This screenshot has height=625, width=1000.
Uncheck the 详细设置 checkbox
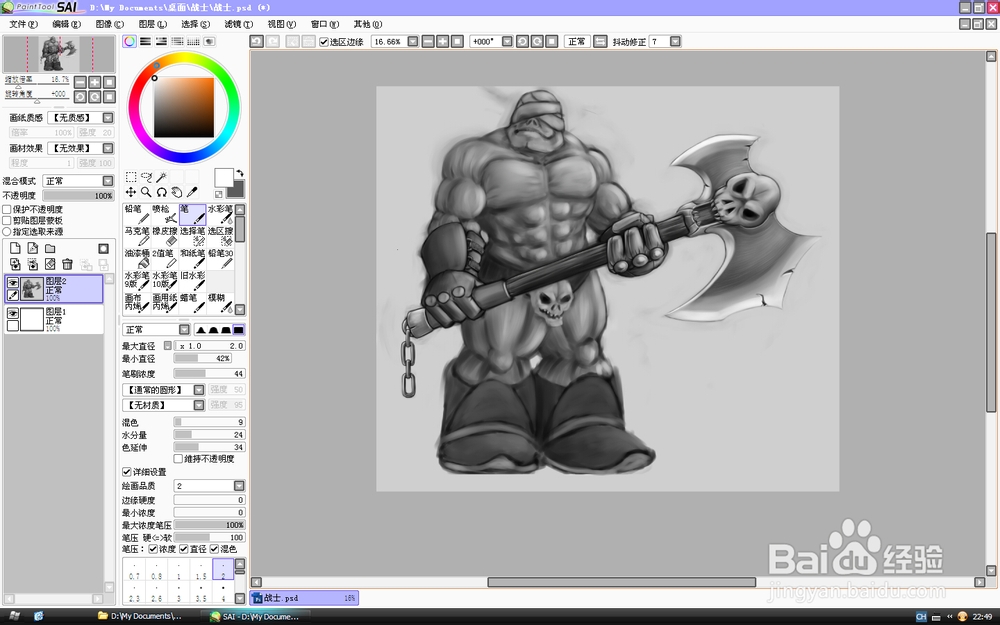tap(127, 472)
